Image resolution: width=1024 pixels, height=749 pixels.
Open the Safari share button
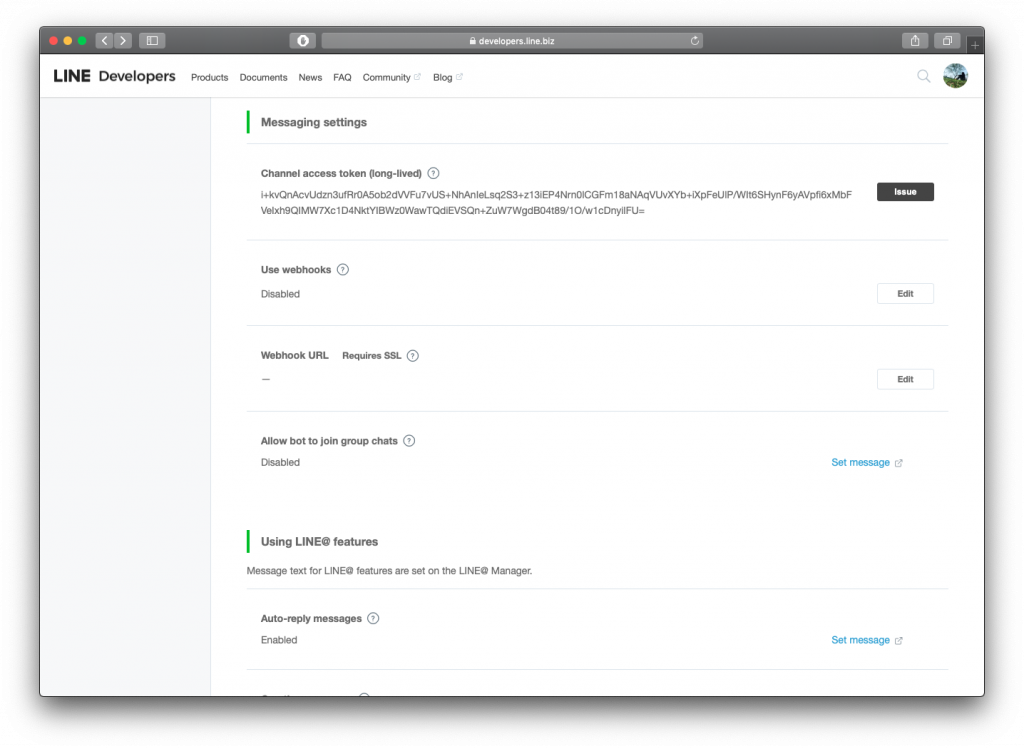(x=915, y=40)
